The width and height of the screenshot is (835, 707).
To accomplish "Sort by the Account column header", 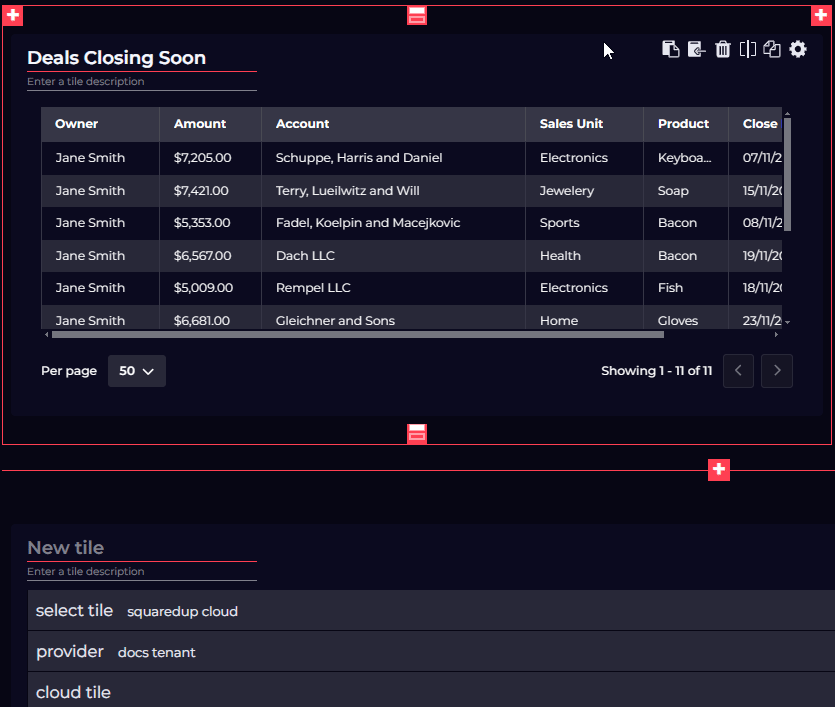I will pyautogui.click(x=394, y=124).
